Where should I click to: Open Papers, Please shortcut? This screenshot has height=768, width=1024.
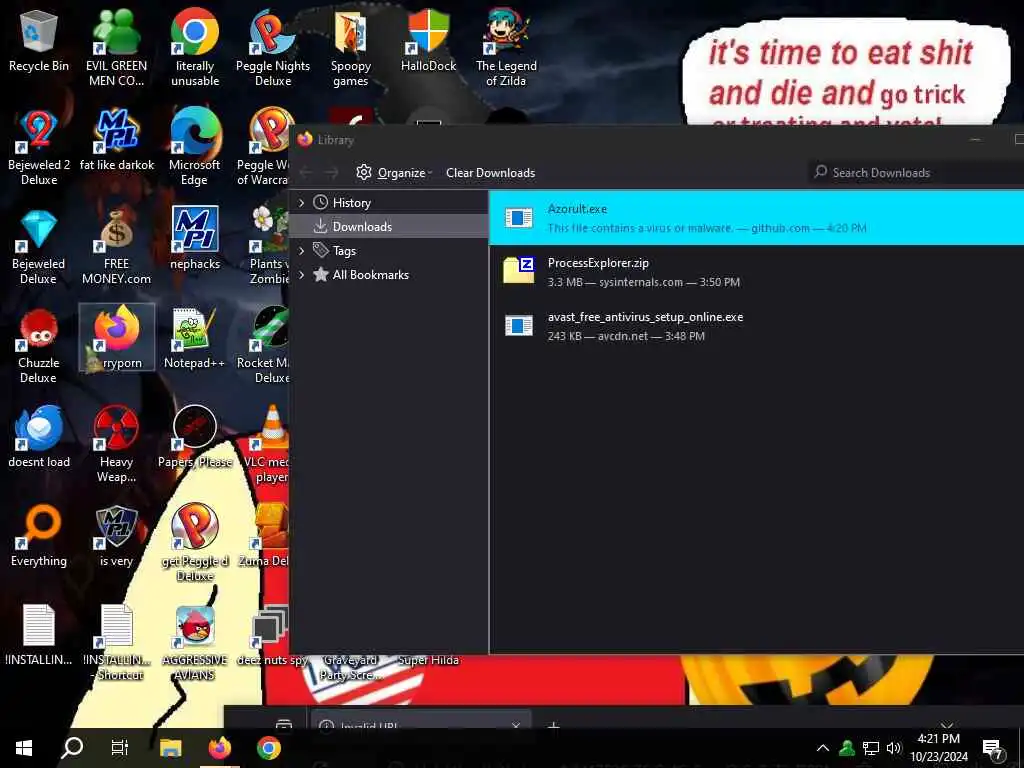pyautogui.click(x=195, y=436)
